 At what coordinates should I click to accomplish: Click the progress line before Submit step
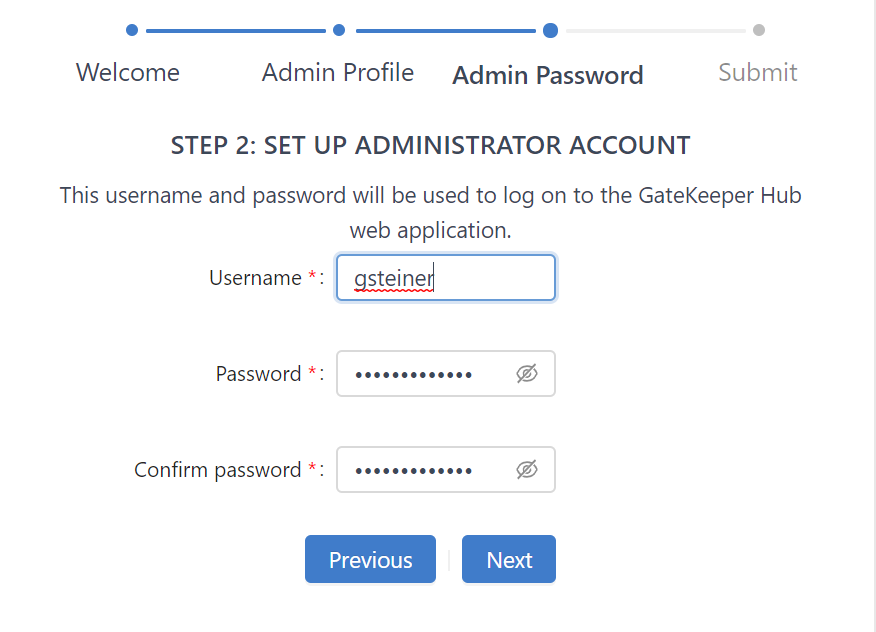coord(655,31)
